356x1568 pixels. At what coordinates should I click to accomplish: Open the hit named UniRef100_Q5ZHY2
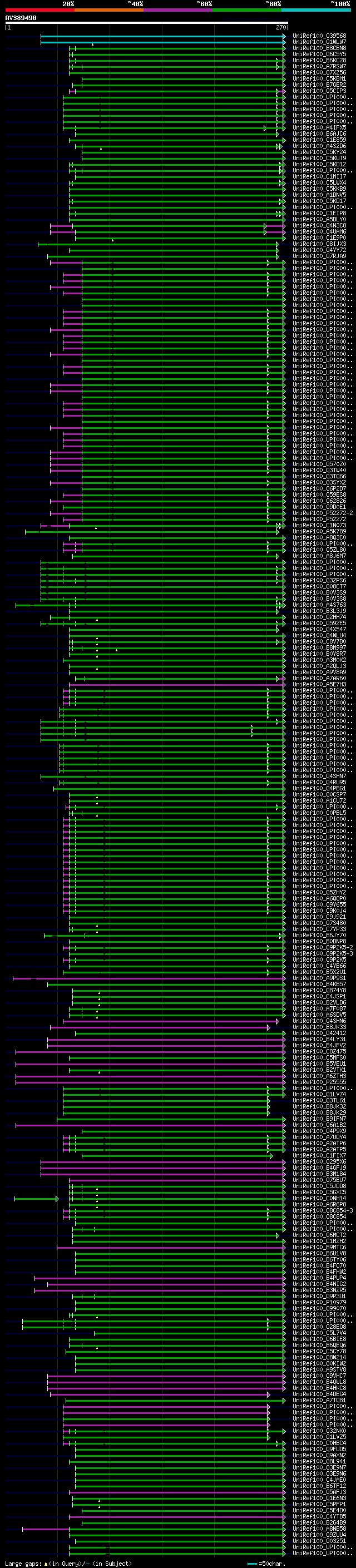(319, 892)
